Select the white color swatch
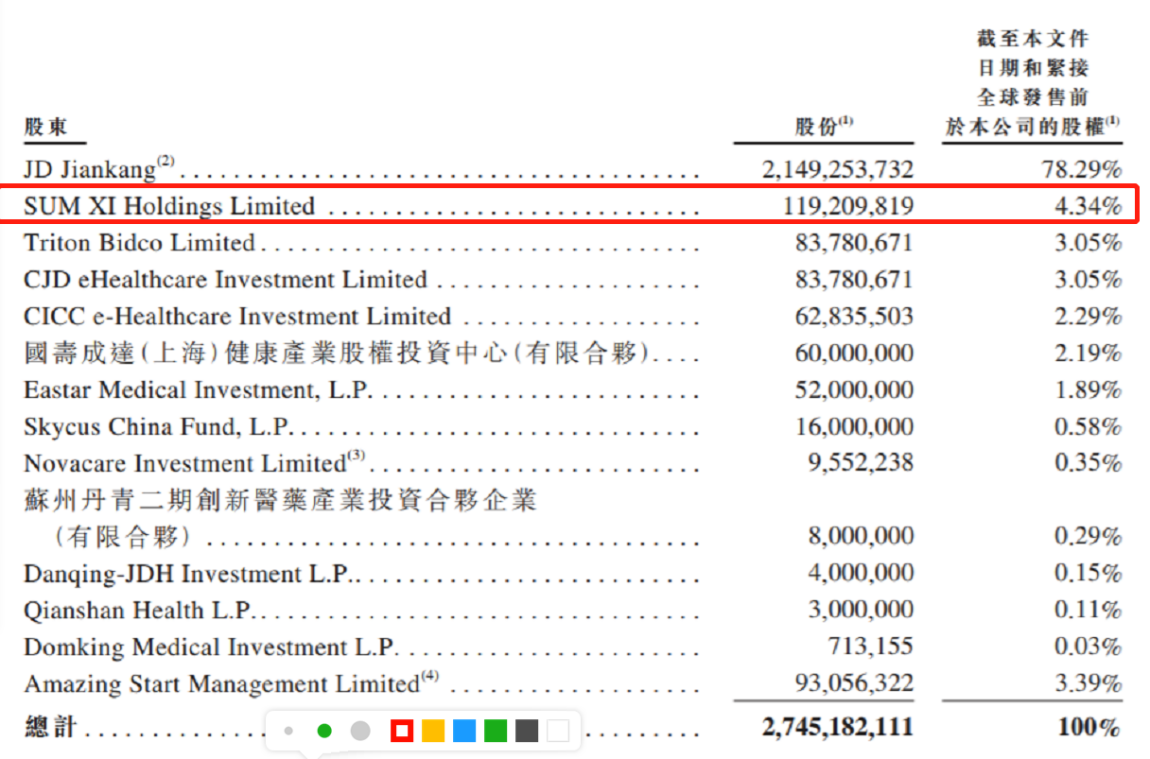Viewport: 1150px width, 759px height. pos(558,731)
